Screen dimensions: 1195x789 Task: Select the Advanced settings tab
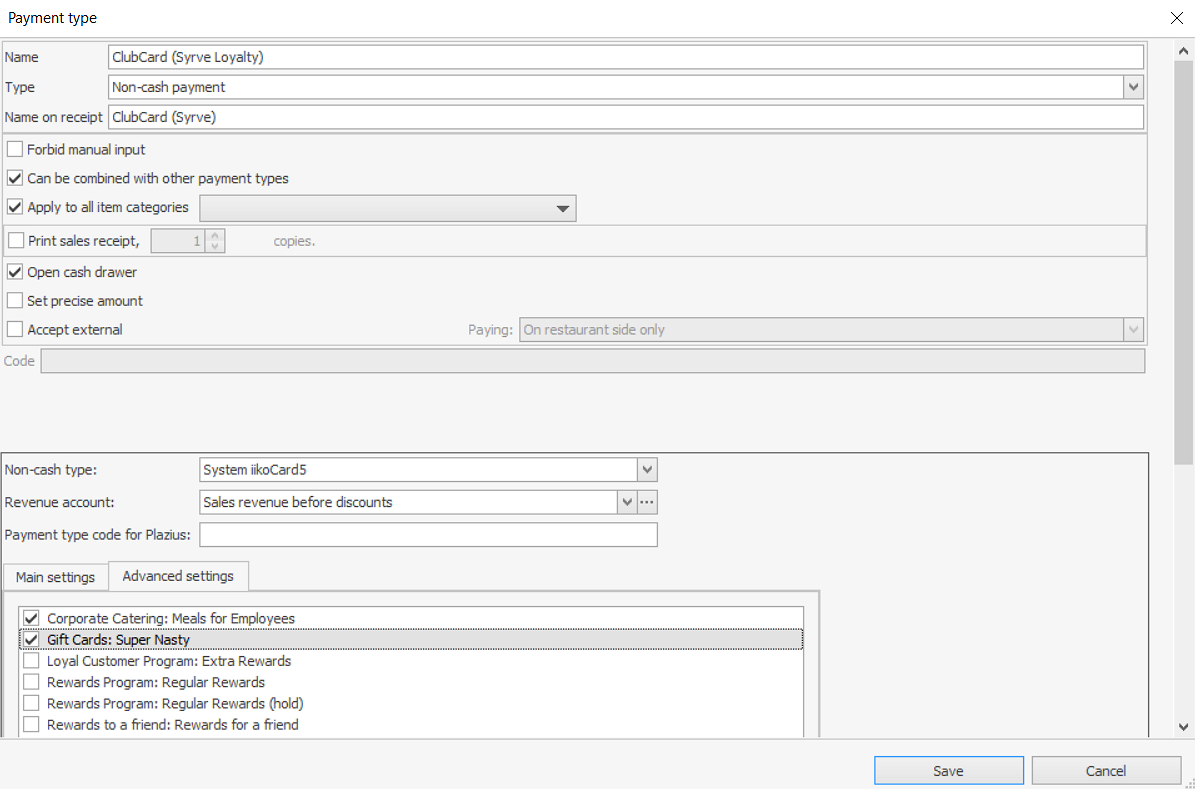pos(178,576)
